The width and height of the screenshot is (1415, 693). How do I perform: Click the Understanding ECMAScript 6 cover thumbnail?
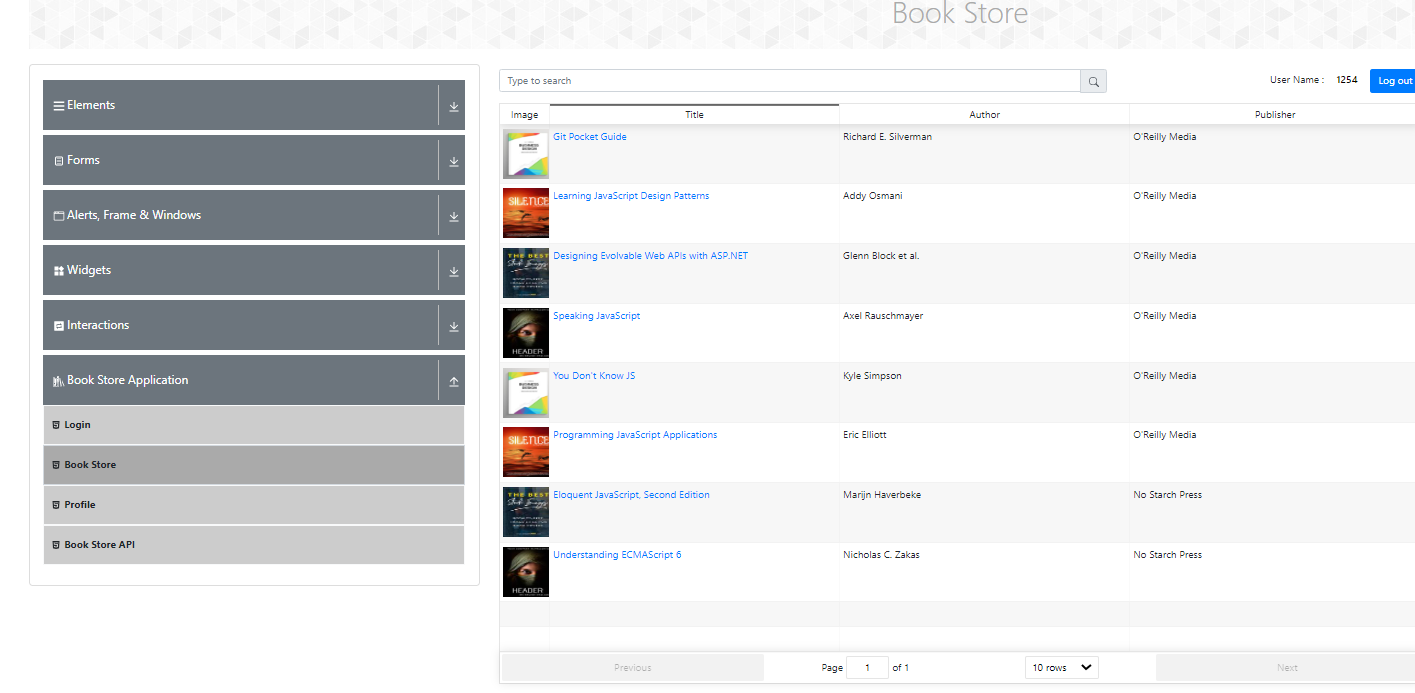point(526,572)
